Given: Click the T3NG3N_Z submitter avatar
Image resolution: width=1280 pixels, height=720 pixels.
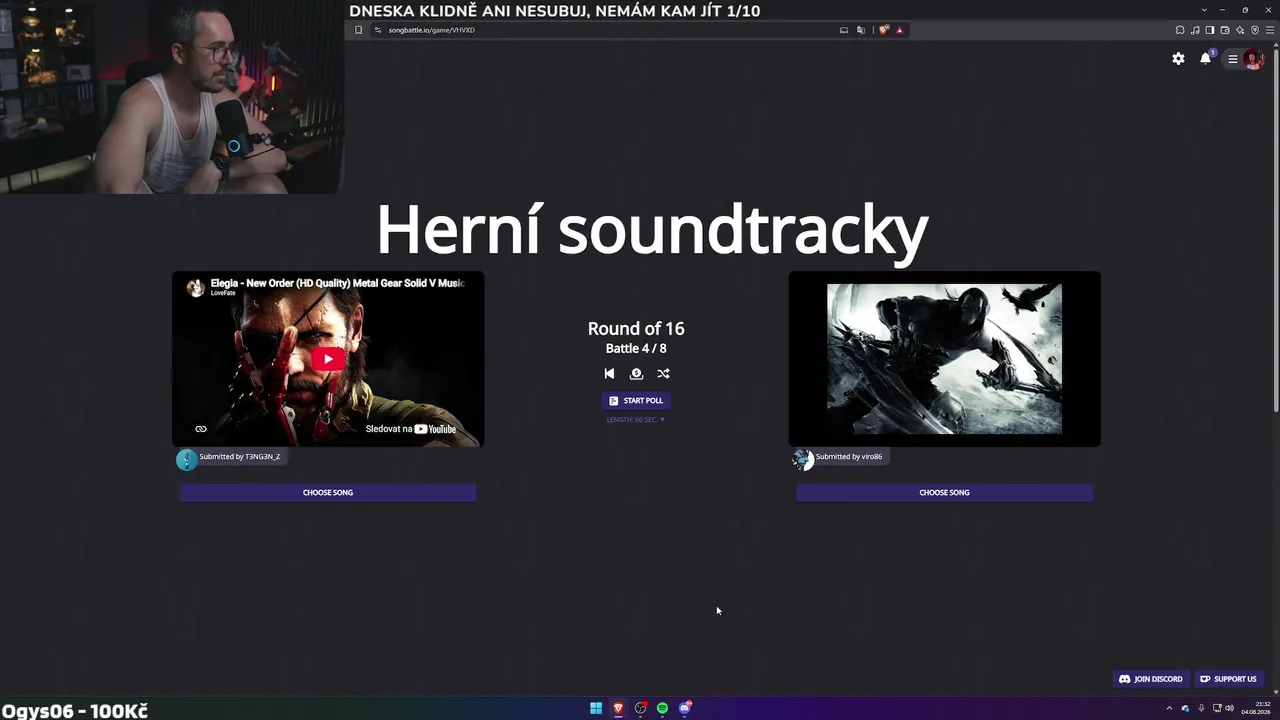Looking at the screenshot, I should (x=186, y=459).
